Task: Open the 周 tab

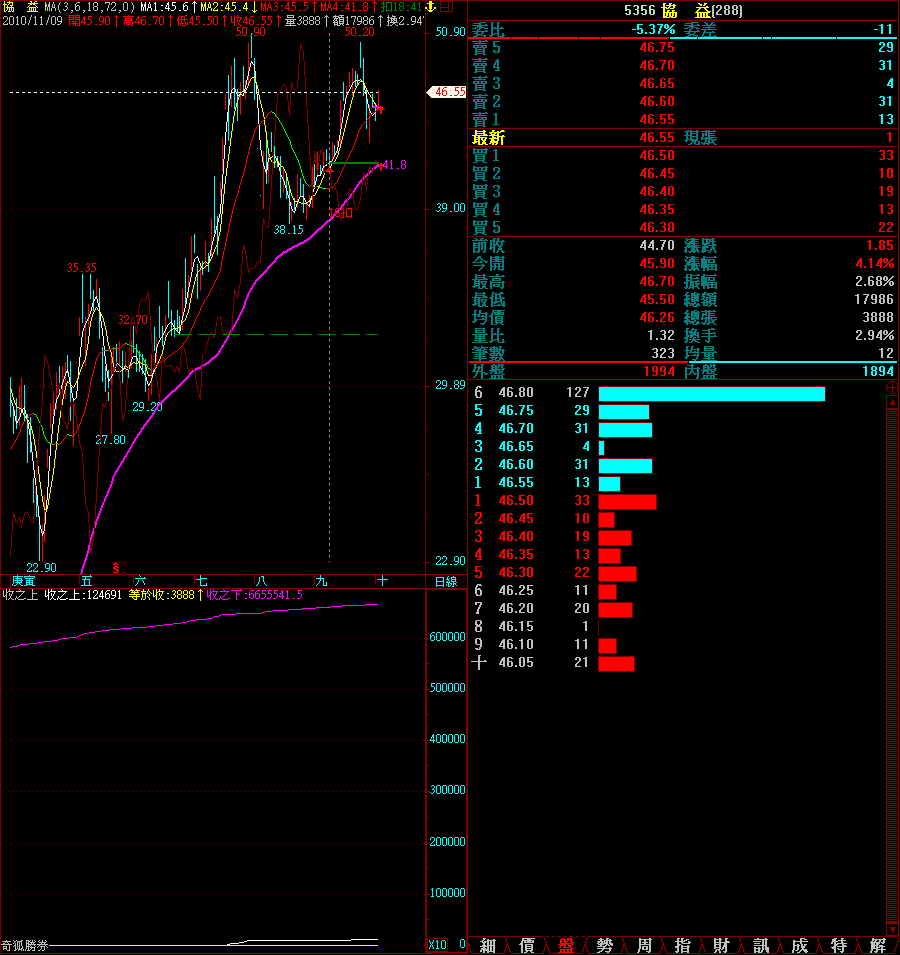Action: pos(644,945)
